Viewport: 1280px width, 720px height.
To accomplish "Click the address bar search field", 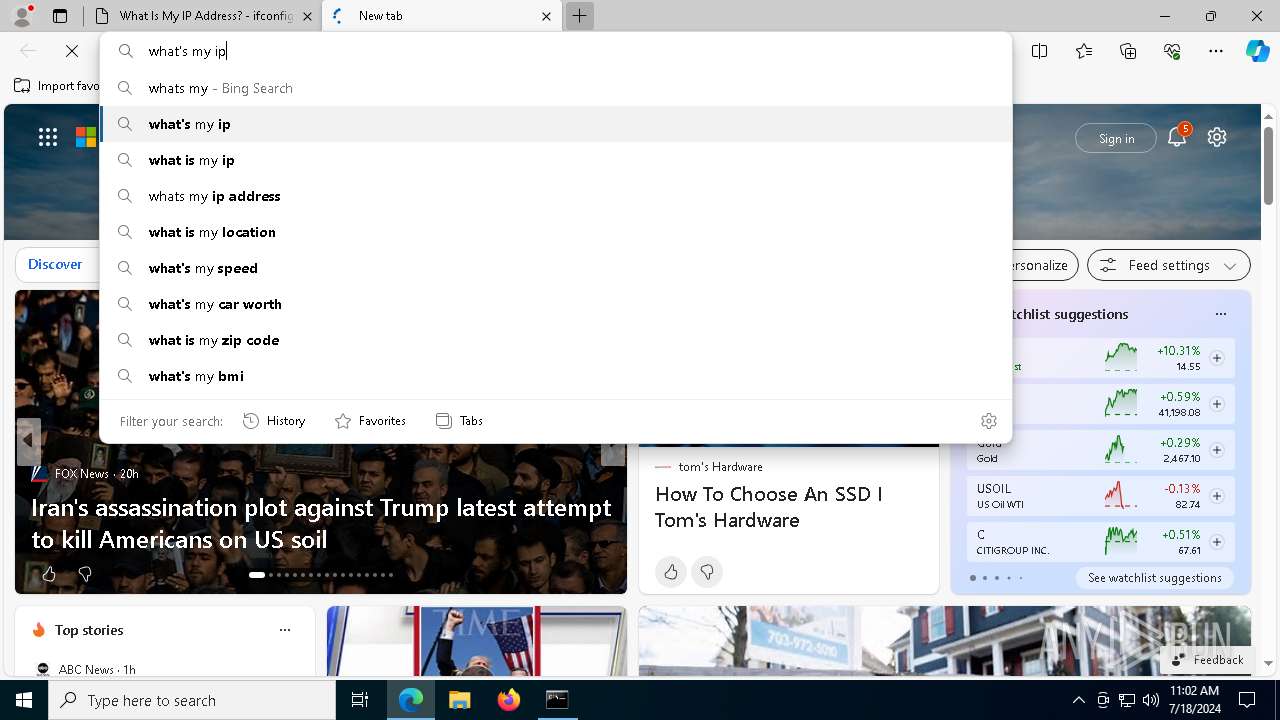I will 556,51.
